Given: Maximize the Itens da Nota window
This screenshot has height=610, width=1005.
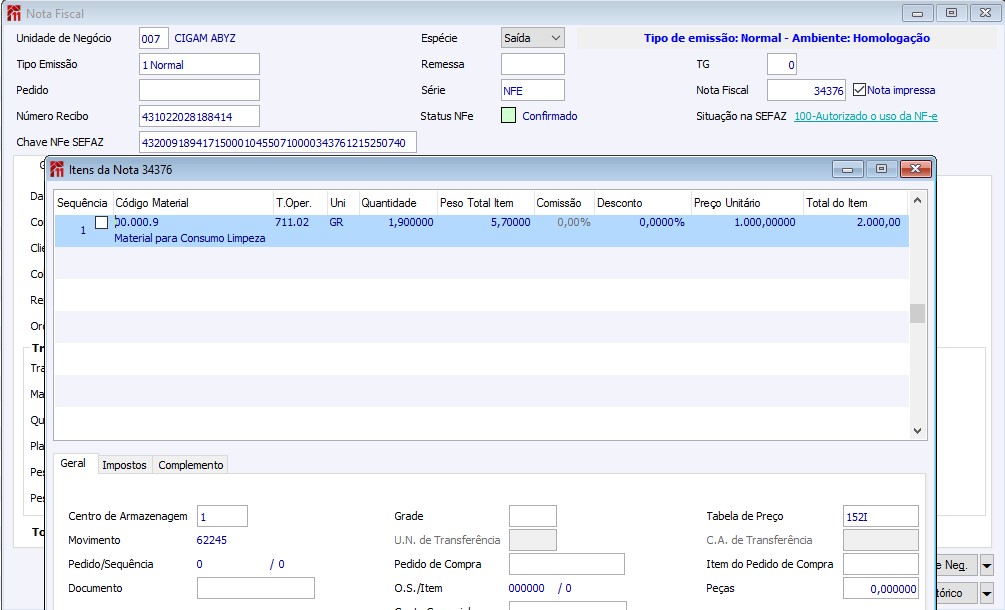Looking at the screenshot, I should (x=881, y=169).
